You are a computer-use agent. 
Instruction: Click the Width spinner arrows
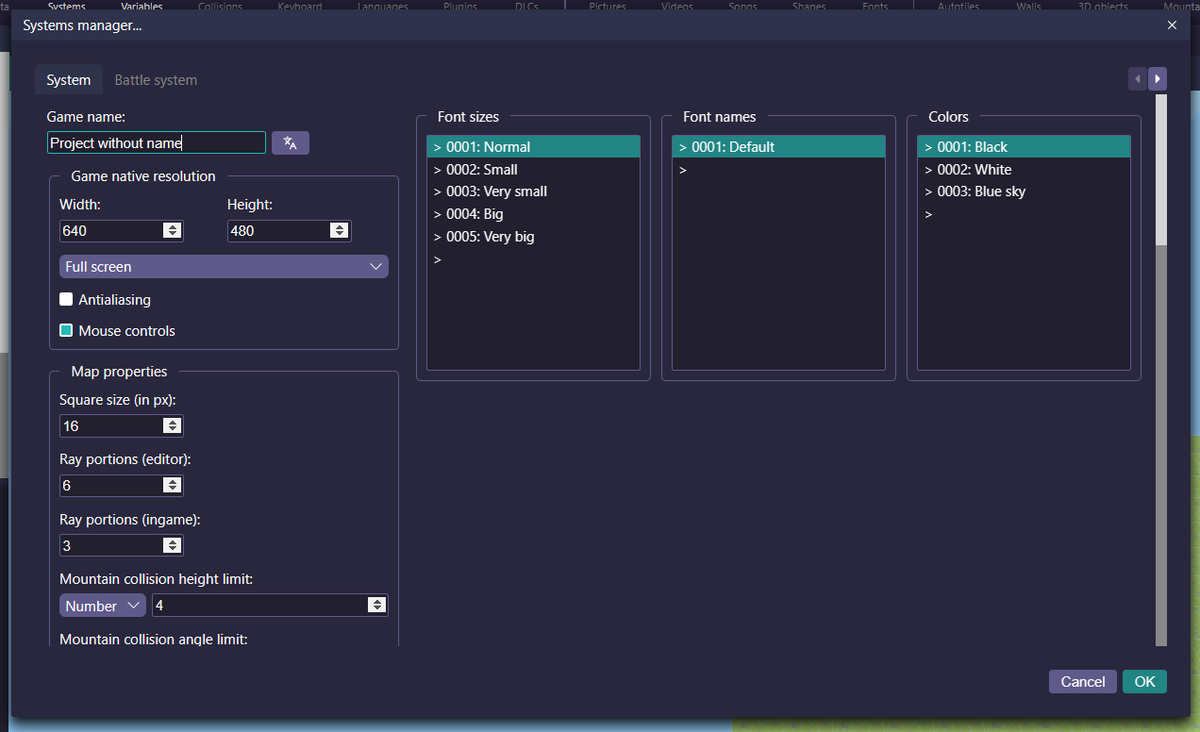(x=173, y=231)
